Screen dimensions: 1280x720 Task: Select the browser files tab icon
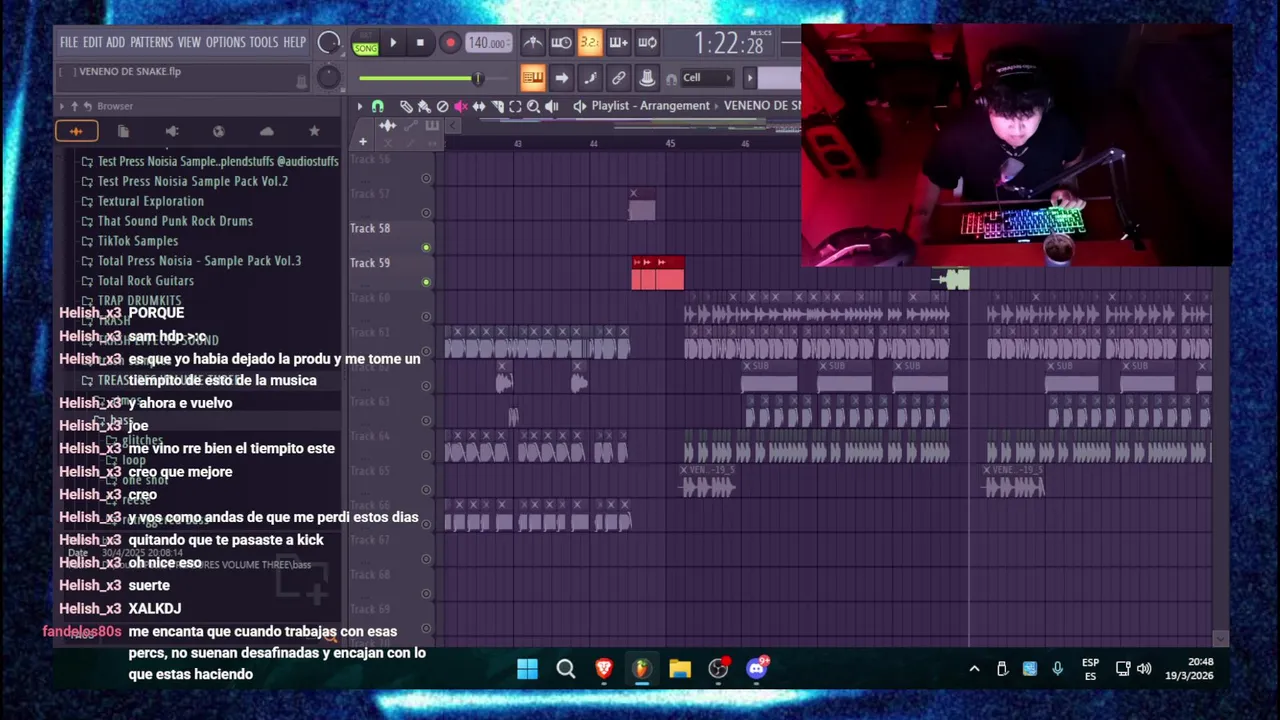point(123,131)
